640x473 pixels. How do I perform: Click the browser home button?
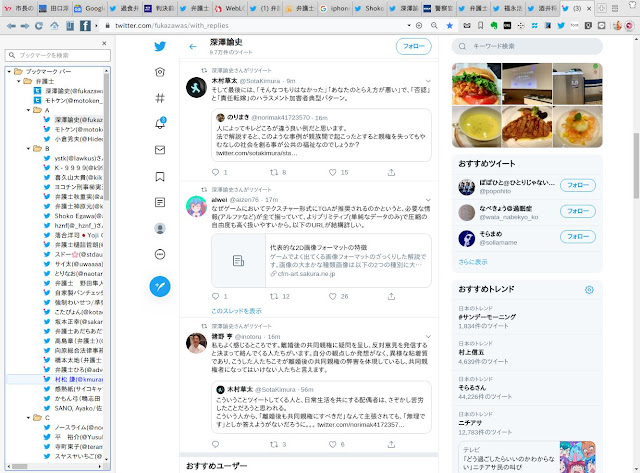[x=54, y=26]
